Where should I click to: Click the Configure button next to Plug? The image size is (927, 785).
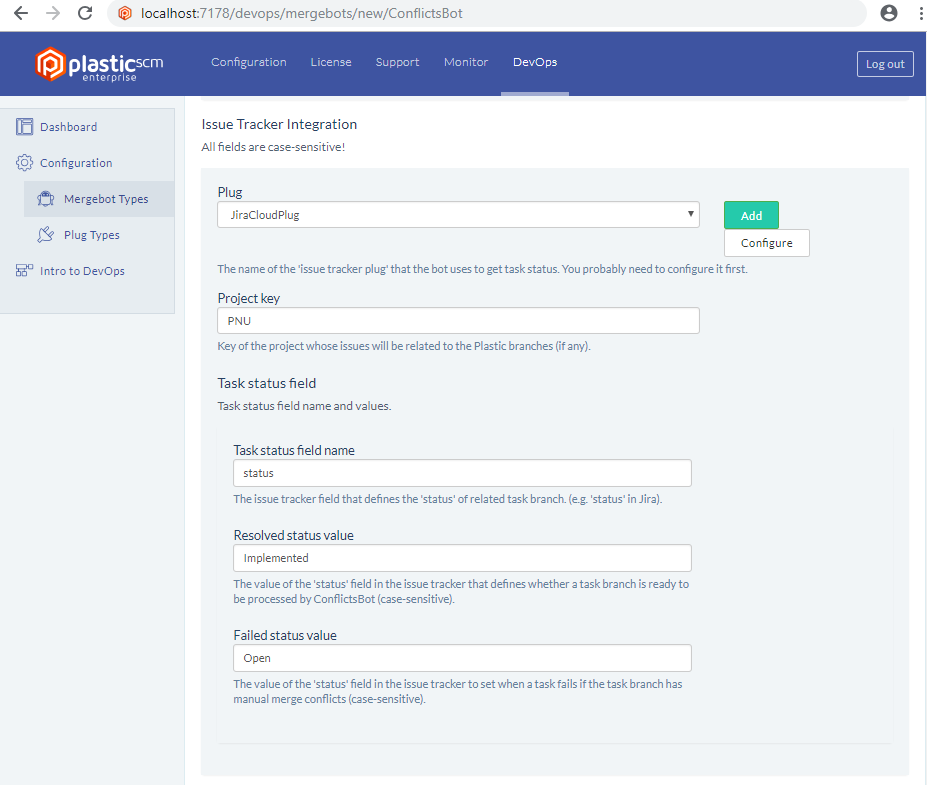[767, 243]
